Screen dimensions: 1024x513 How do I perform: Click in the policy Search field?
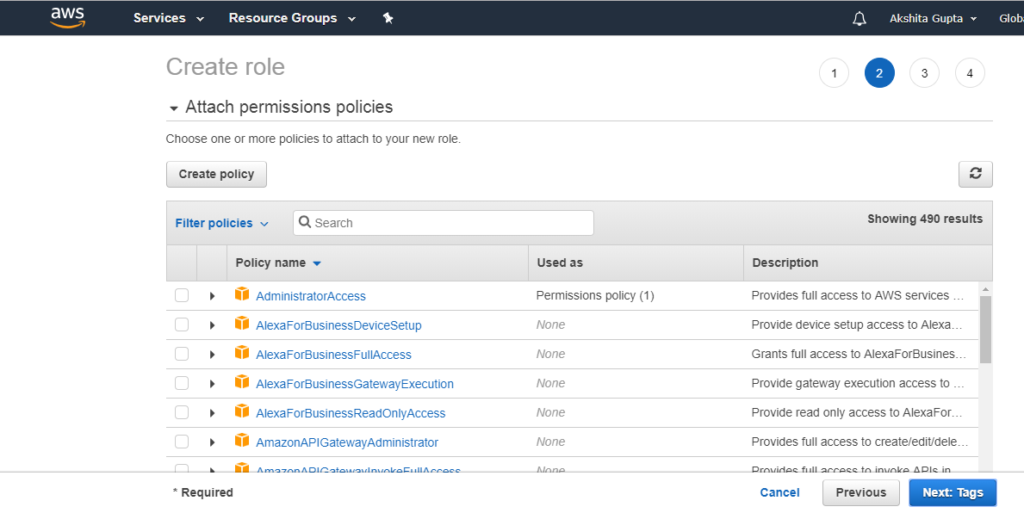[443, 223]
